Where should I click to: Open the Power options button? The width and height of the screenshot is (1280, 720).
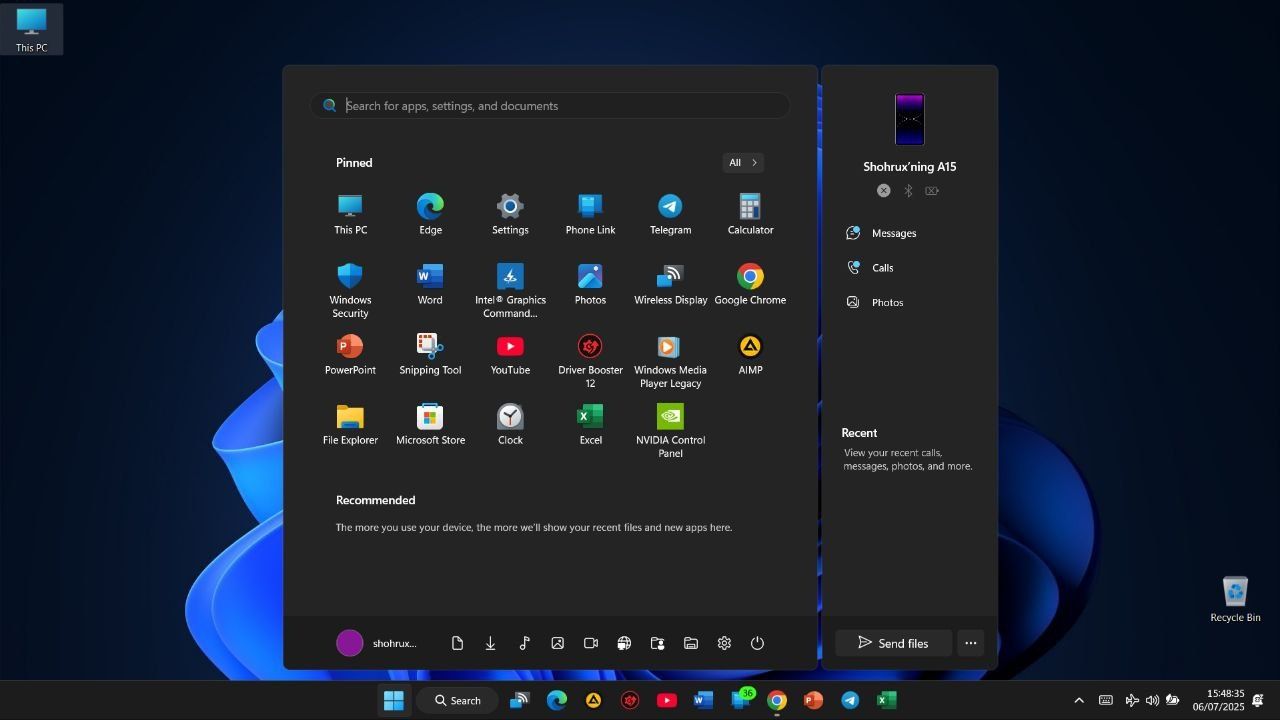757,643
